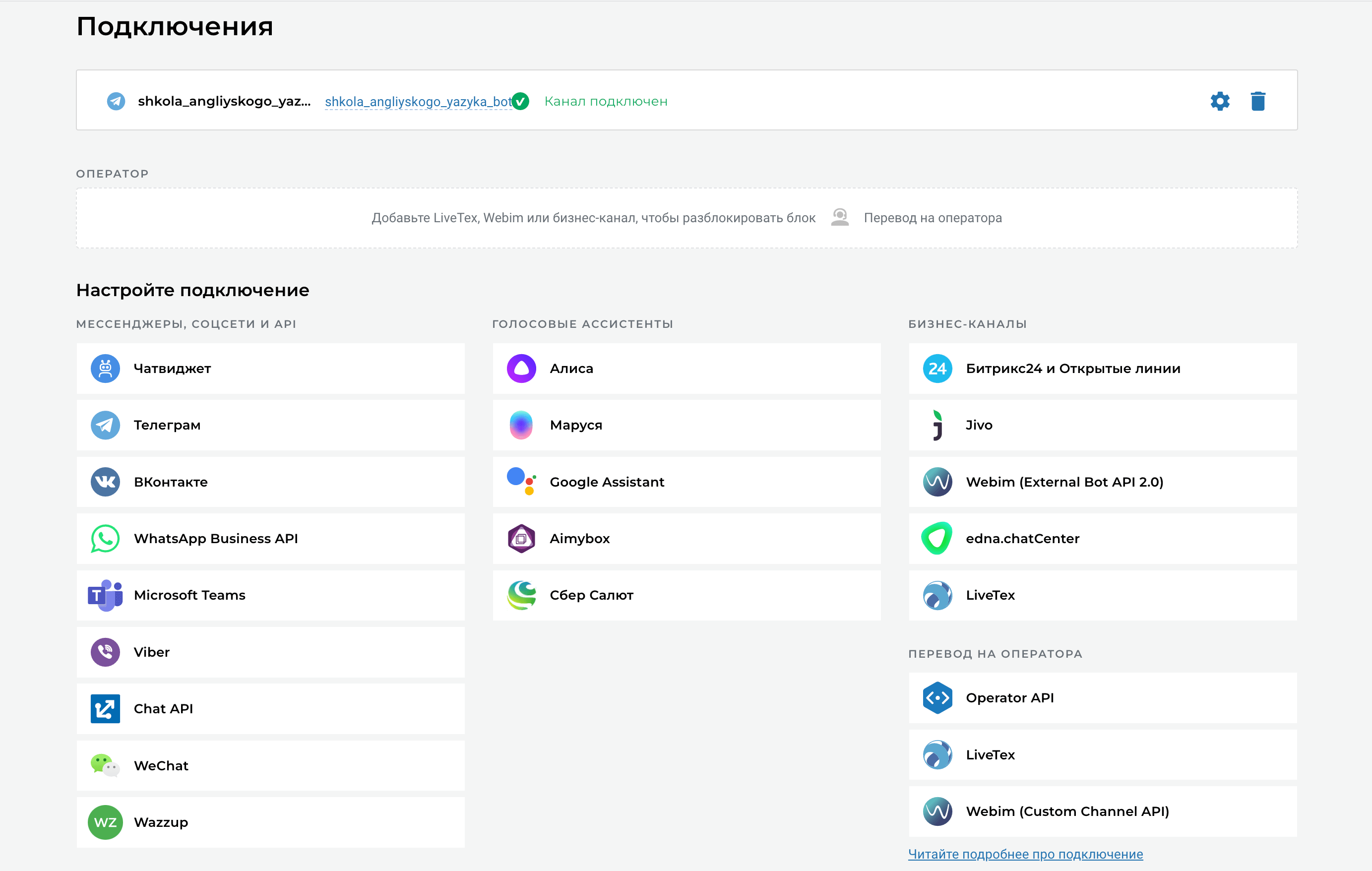This screenshot has height=871, width=1372.
Task: Click the edna.chatCenter green icon
Action: tap(937, 538)
